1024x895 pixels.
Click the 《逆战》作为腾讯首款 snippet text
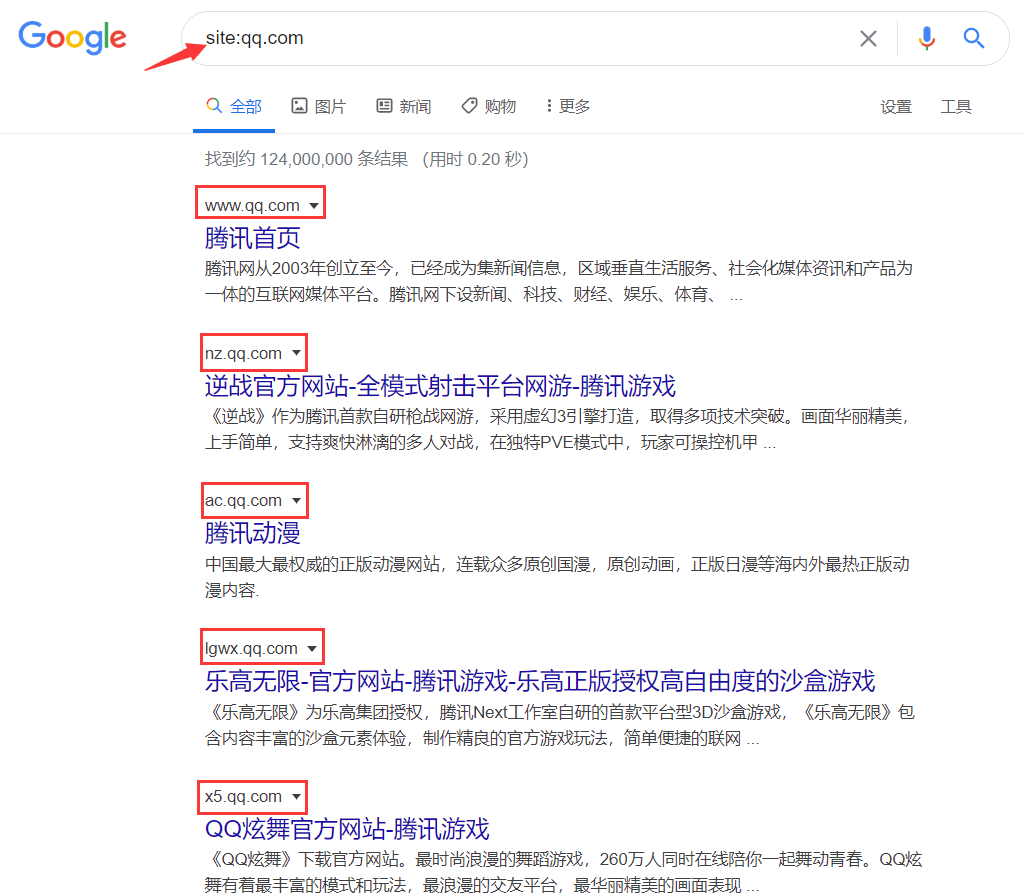559,429
